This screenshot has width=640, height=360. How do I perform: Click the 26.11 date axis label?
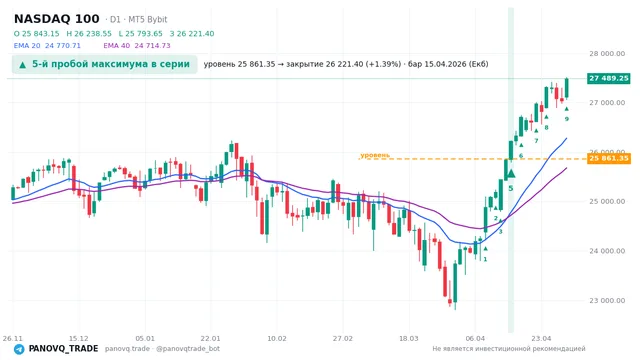coord(13,338)
